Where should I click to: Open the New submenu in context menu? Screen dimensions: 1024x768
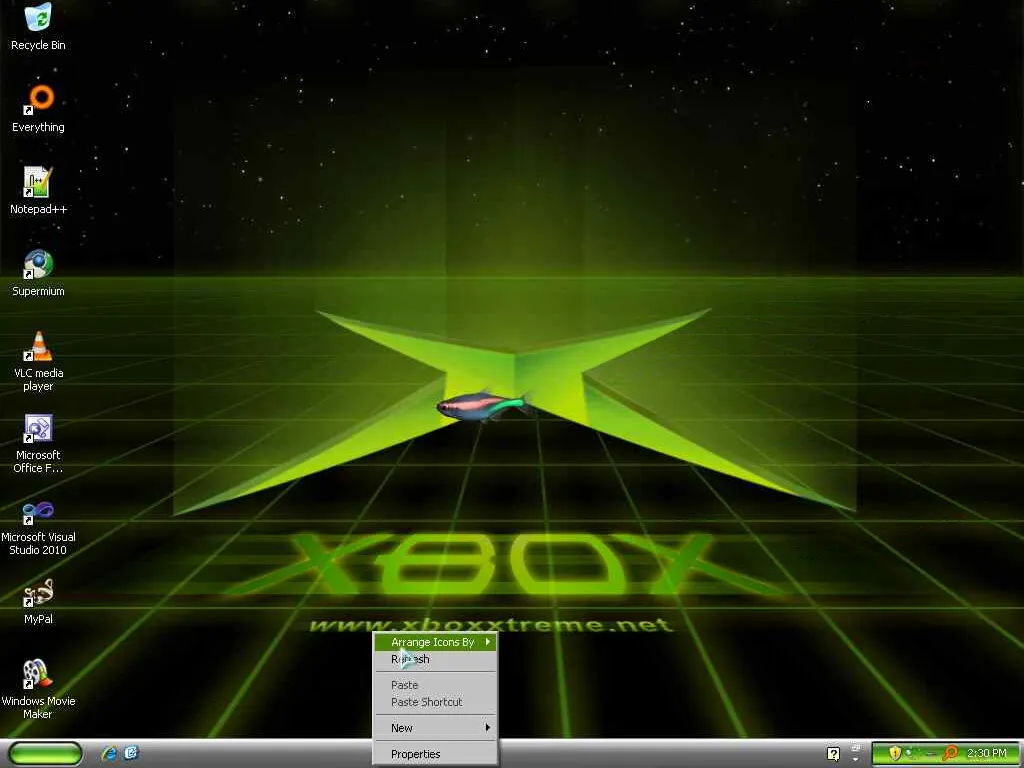coord(436,728)
